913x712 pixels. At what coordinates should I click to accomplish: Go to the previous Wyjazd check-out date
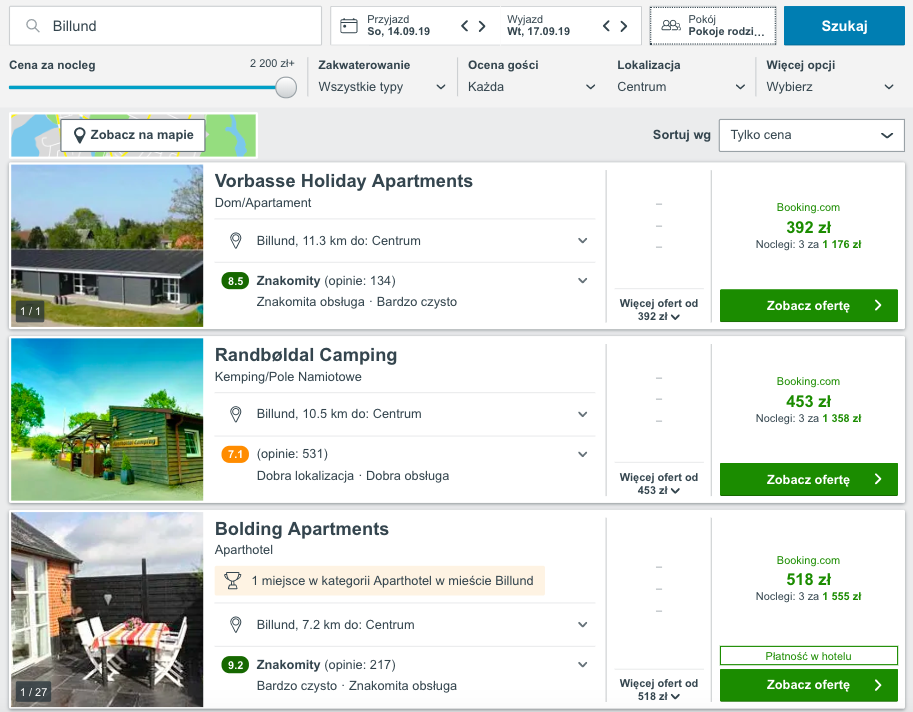(606, 26)
